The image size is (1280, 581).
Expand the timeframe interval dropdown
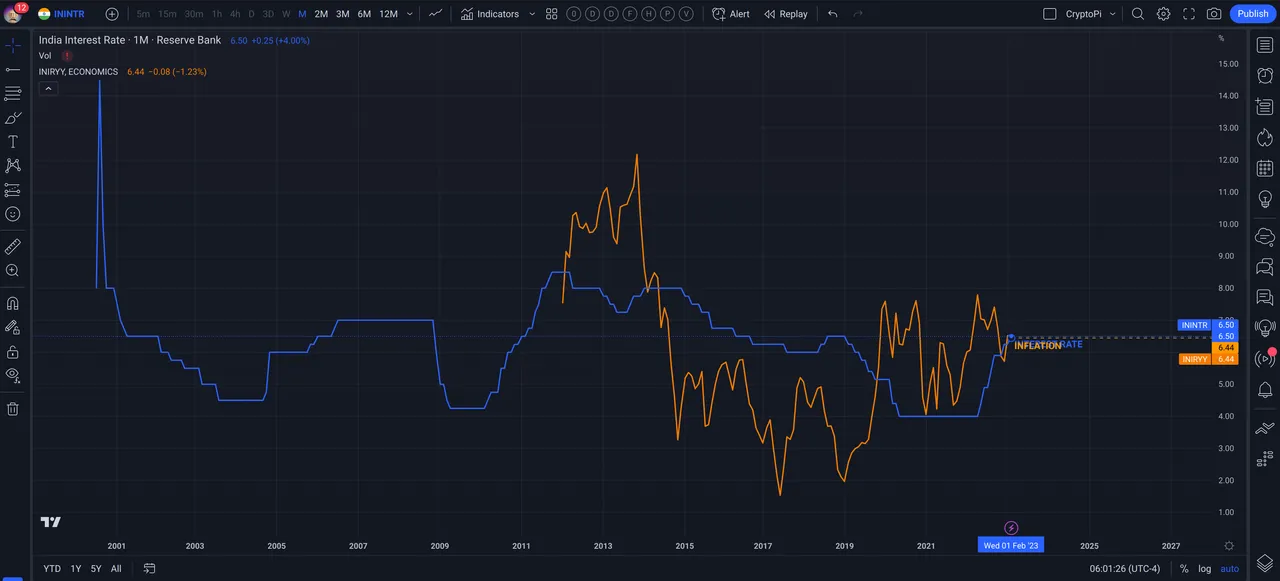[410, 14]
